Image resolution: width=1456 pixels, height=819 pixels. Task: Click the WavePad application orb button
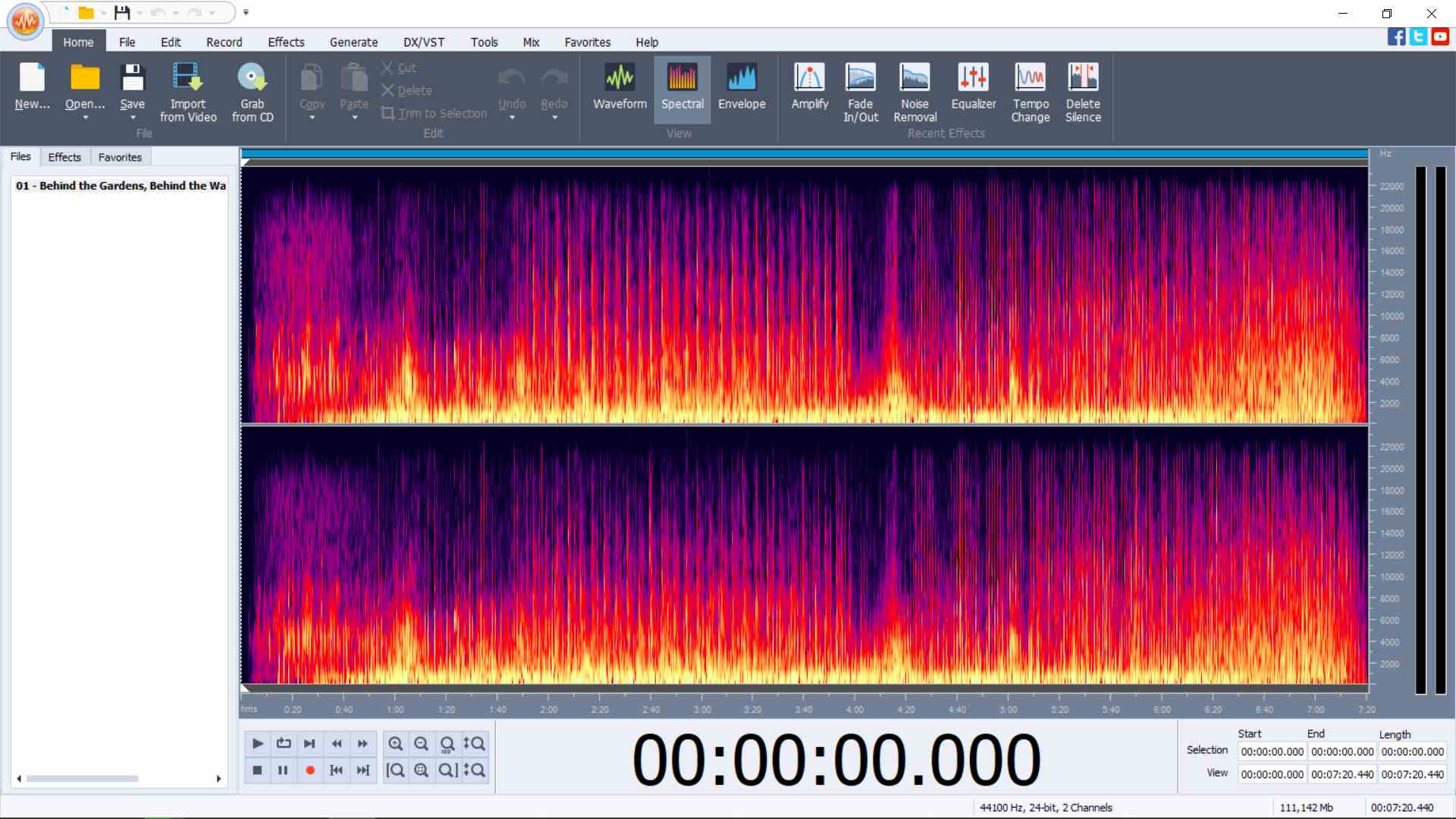pos(25,21)
